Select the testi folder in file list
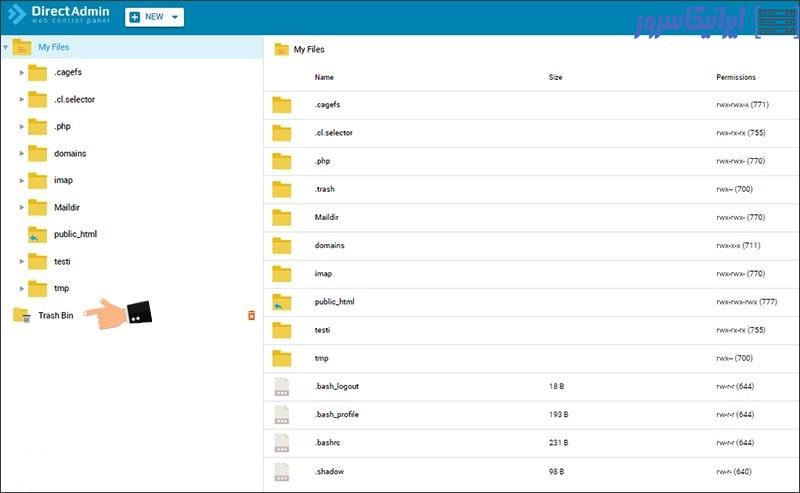 [322, 330]
